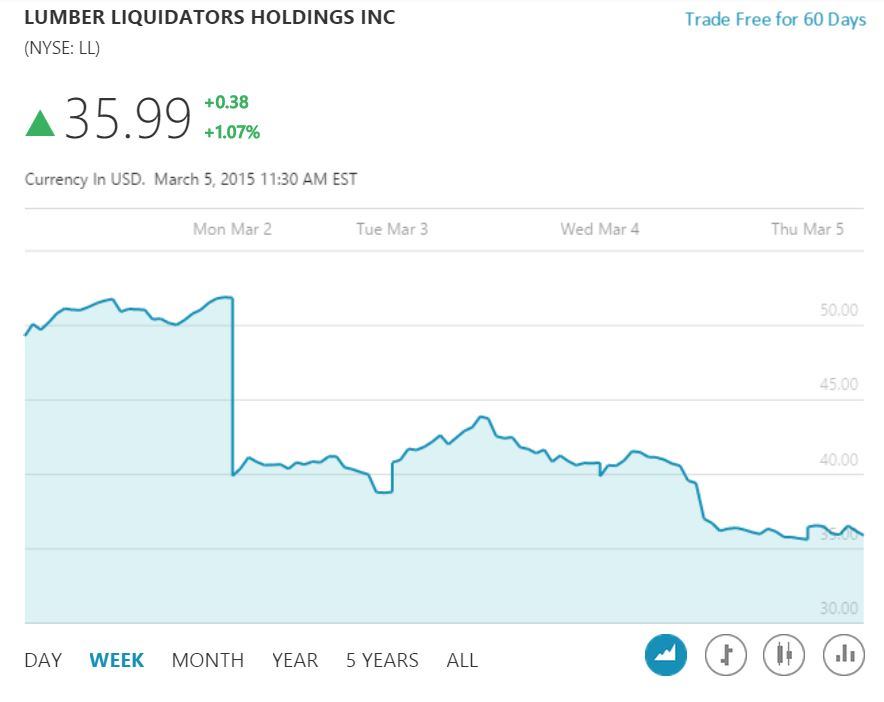Click the (NYSE: LL) ticker symbol
This screenshot has width=884, height=702.
(x=62, y=48)
